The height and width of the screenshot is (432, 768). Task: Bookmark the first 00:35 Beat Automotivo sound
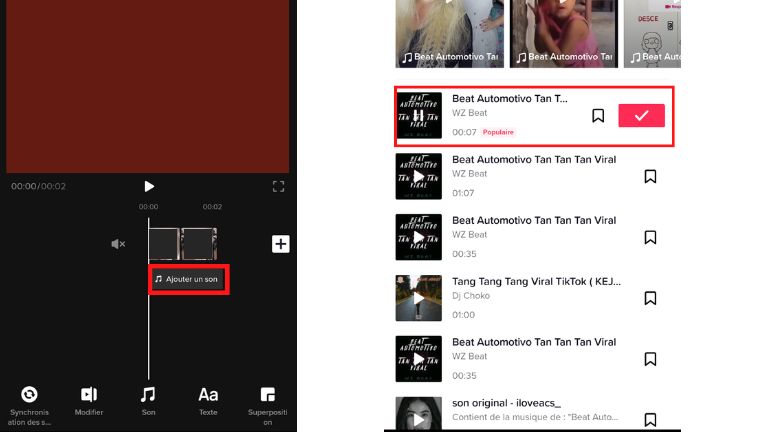click(650, 237)
